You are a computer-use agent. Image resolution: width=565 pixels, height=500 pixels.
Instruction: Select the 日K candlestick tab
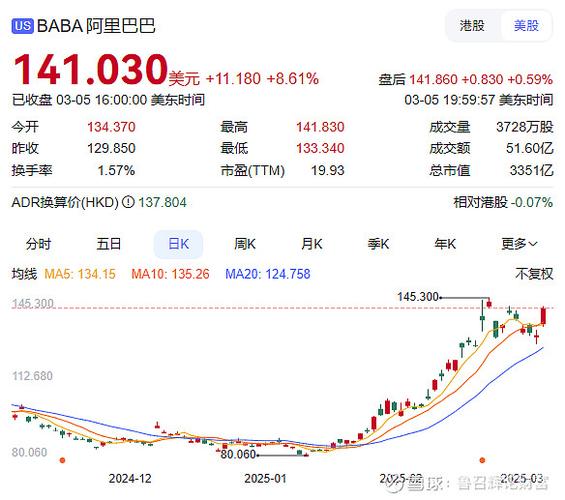[178, 244]
